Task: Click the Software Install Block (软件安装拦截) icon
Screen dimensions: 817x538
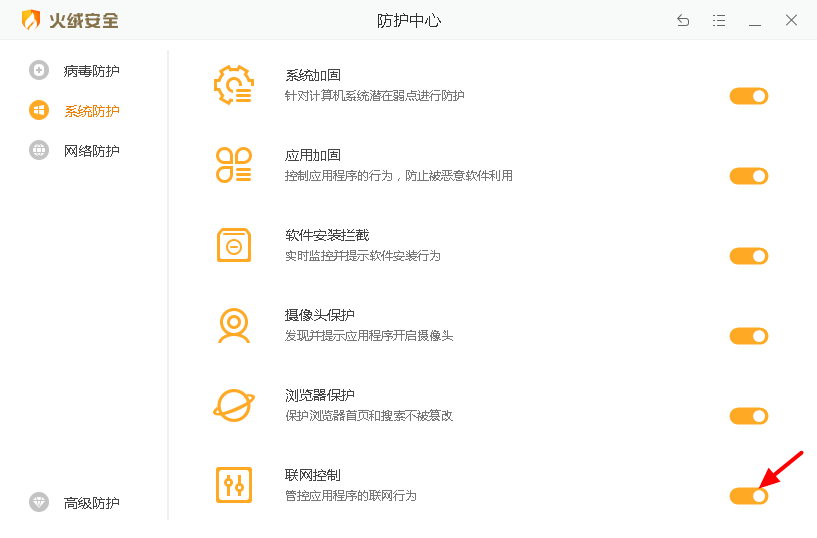Action: point(233,245)
